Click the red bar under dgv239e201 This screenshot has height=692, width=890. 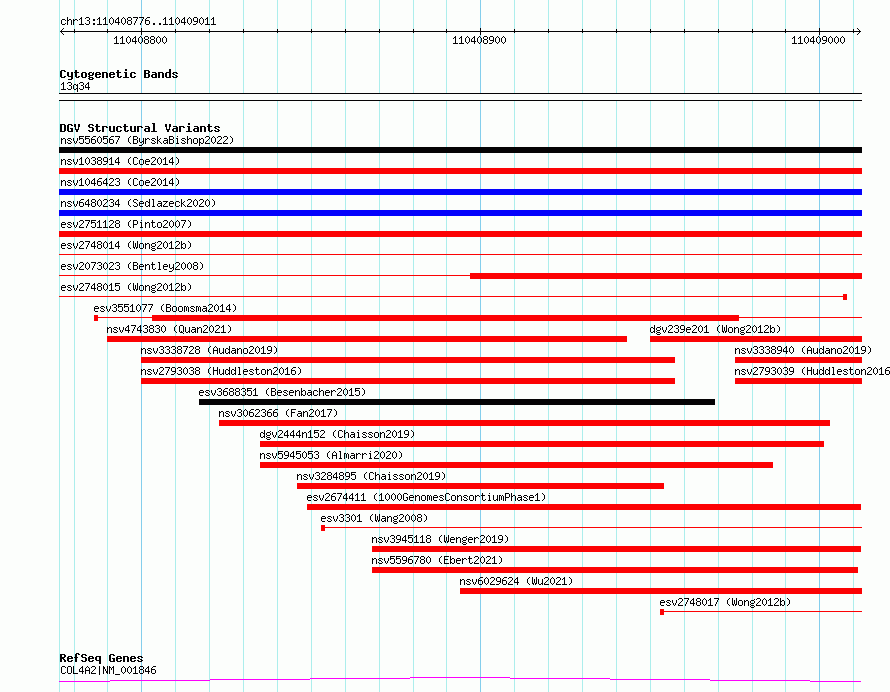(x=756, y=339)
